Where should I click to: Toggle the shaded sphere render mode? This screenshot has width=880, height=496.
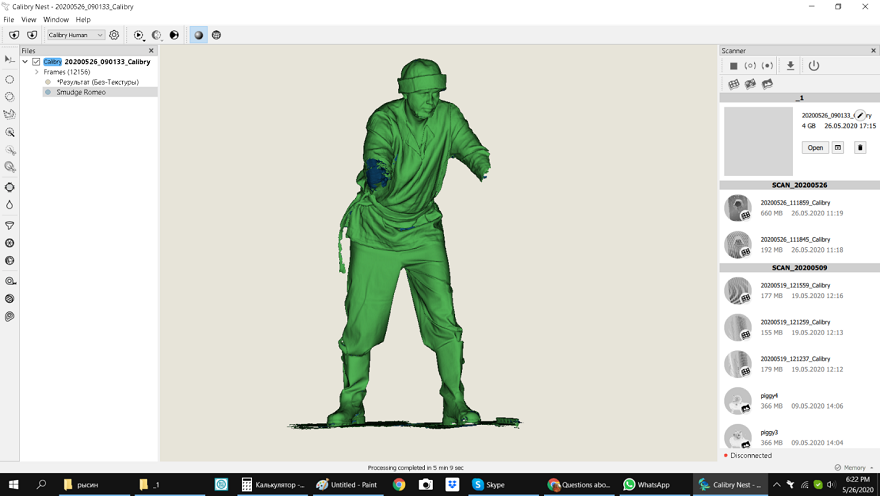coord(198,35)
